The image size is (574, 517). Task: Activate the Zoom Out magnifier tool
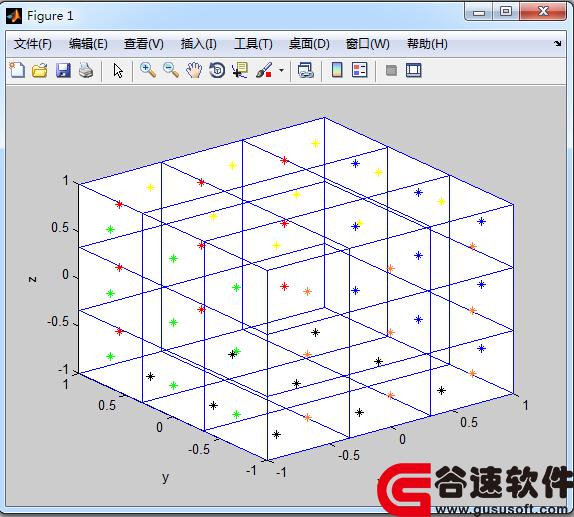pos(171,70)
